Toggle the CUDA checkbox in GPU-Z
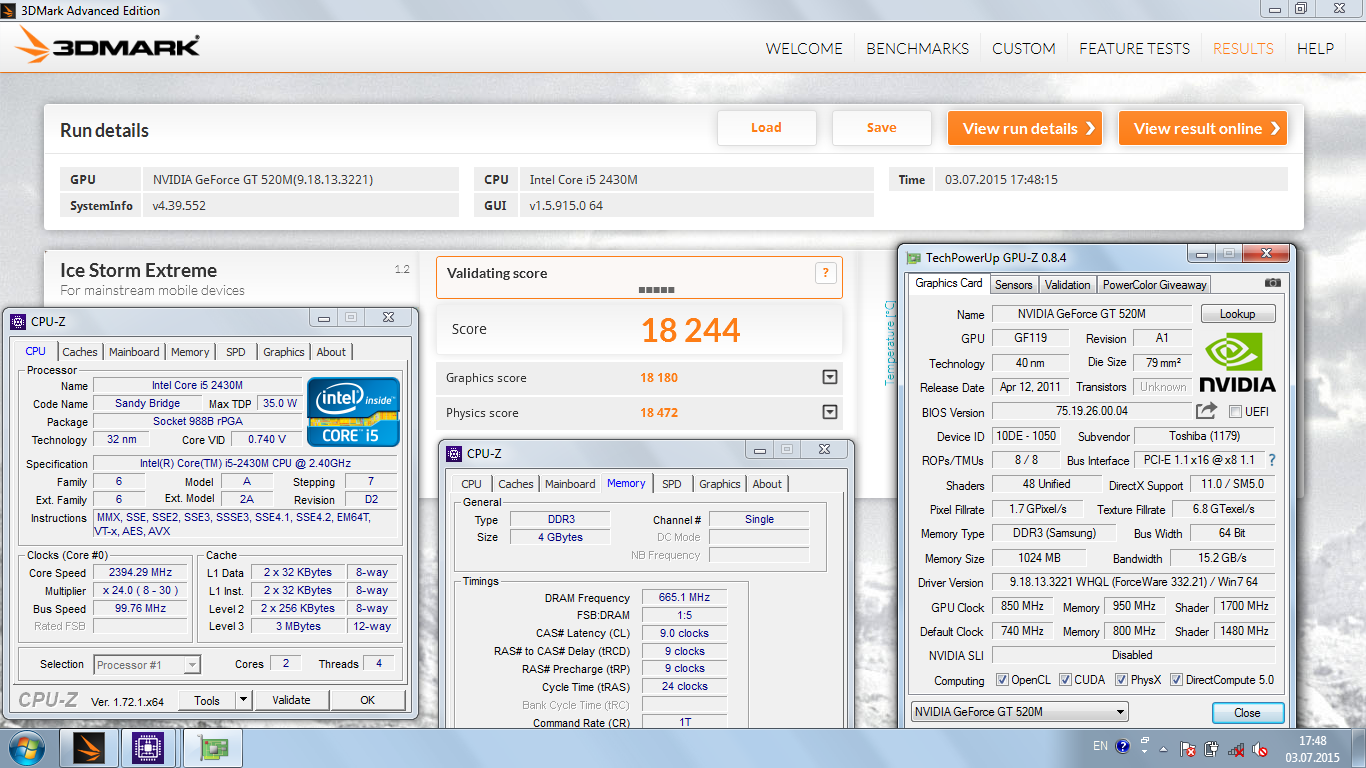This screenshot has width=1366, height=768. pos(1065,680)
